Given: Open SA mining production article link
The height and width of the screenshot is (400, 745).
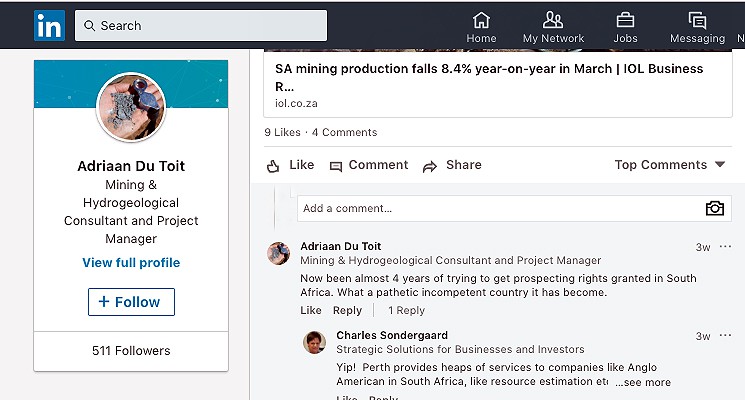Looking at the screenshot, I should coord(489,78).
